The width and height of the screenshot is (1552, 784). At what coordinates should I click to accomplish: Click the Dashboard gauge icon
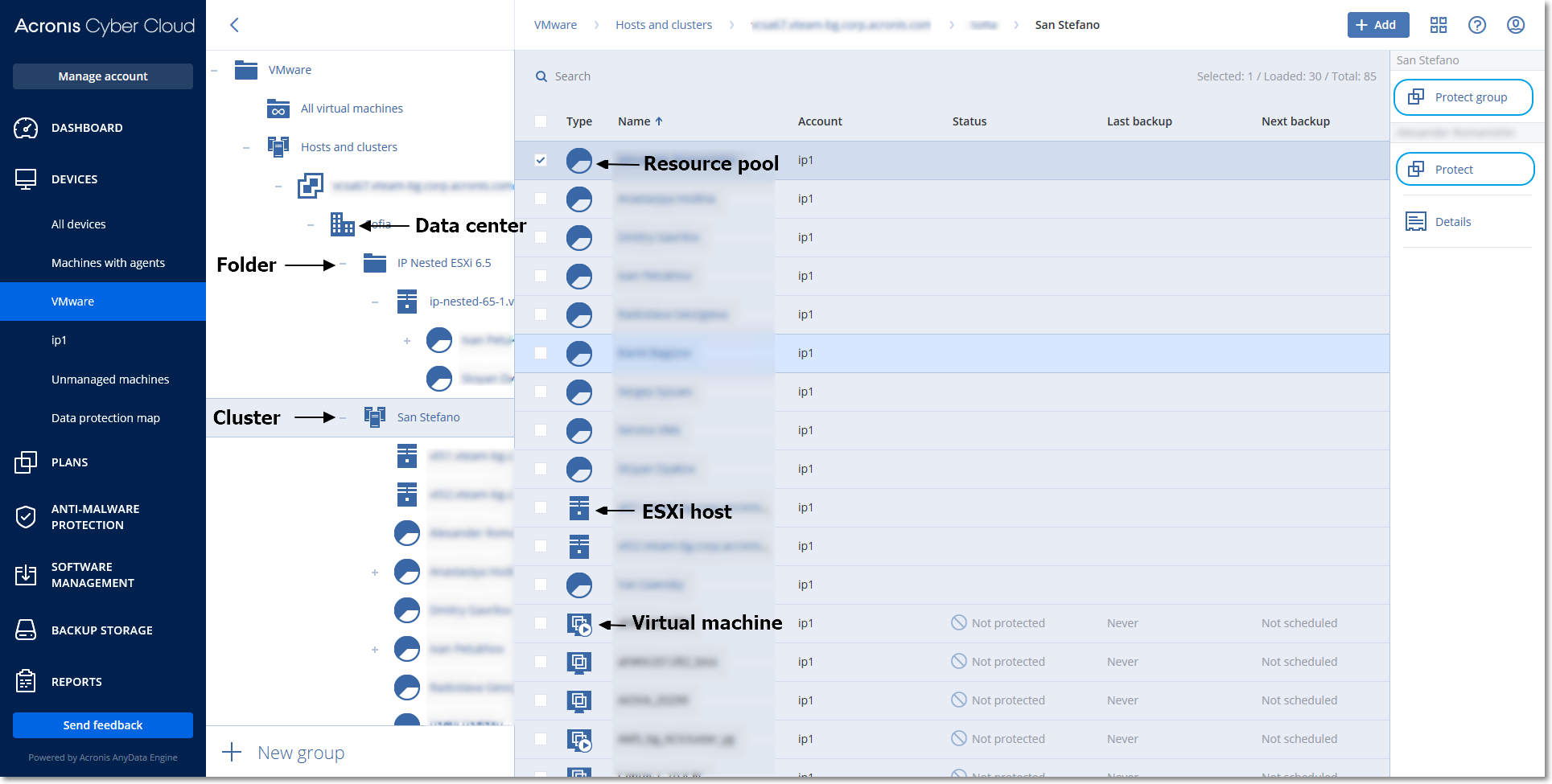coord(26,128)
